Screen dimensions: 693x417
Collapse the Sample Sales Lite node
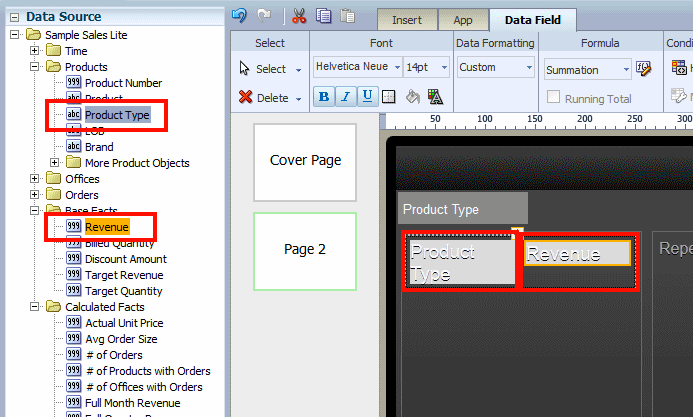15,34
